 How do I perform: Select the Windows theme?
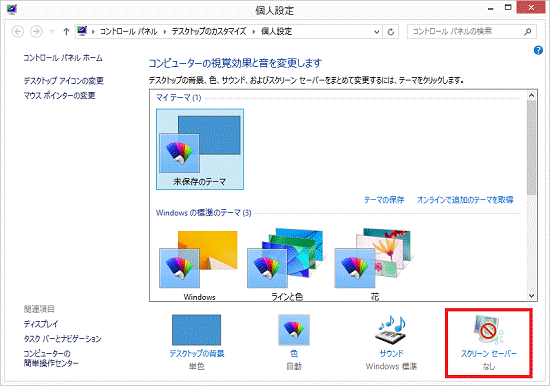199,265
